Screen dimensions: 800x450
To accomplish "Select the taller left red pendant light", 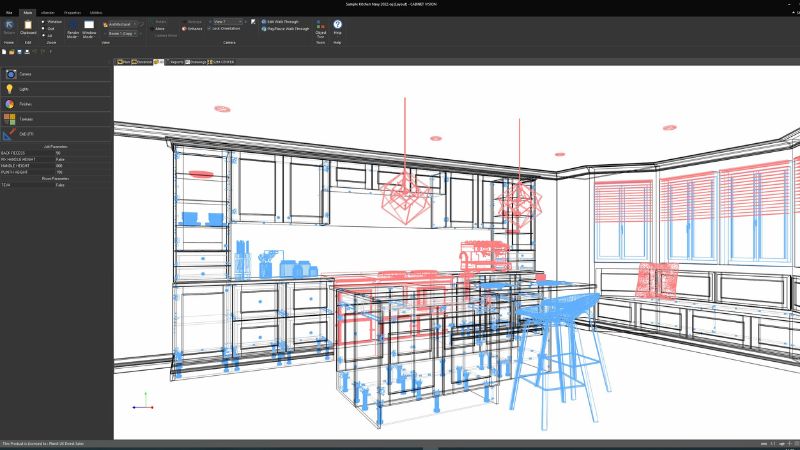I will tap(405, 162).
